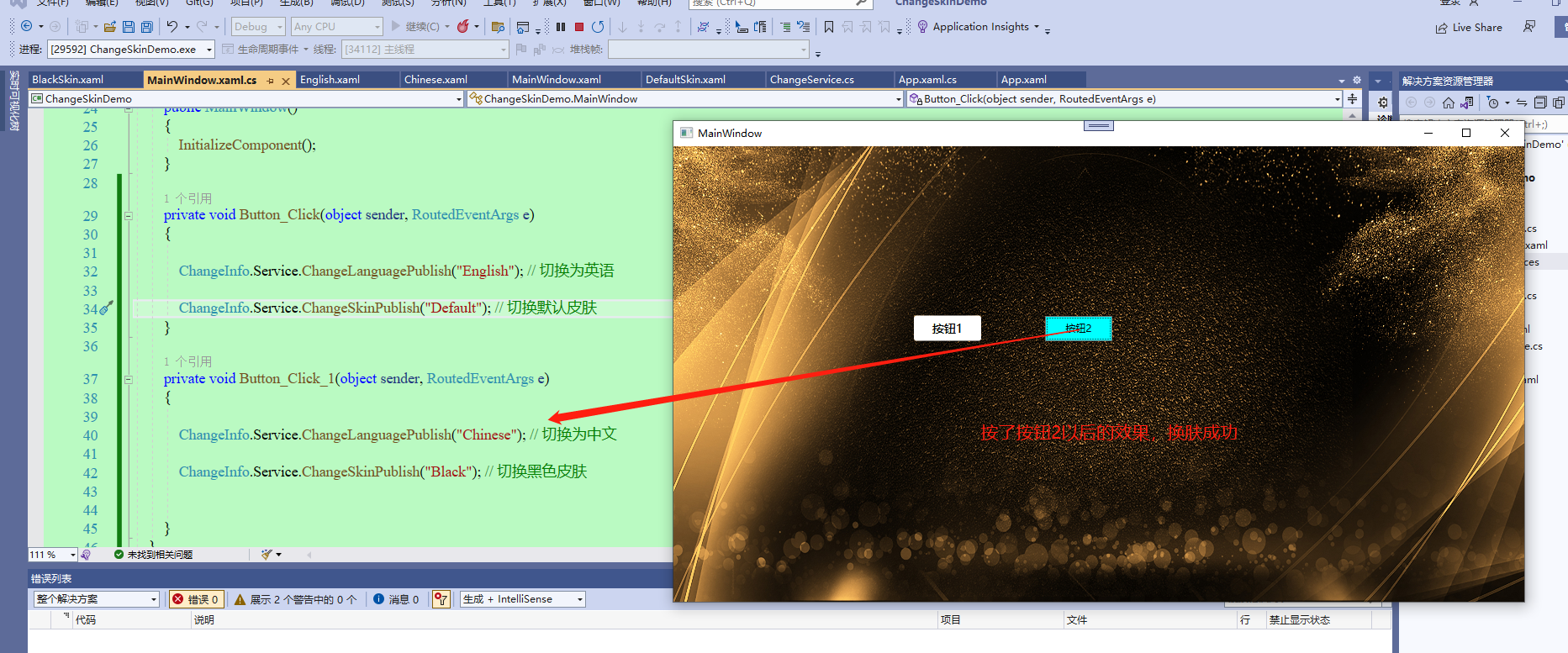
Task: Undo the last edit in the toolbar
Action: tap(172, 27)
